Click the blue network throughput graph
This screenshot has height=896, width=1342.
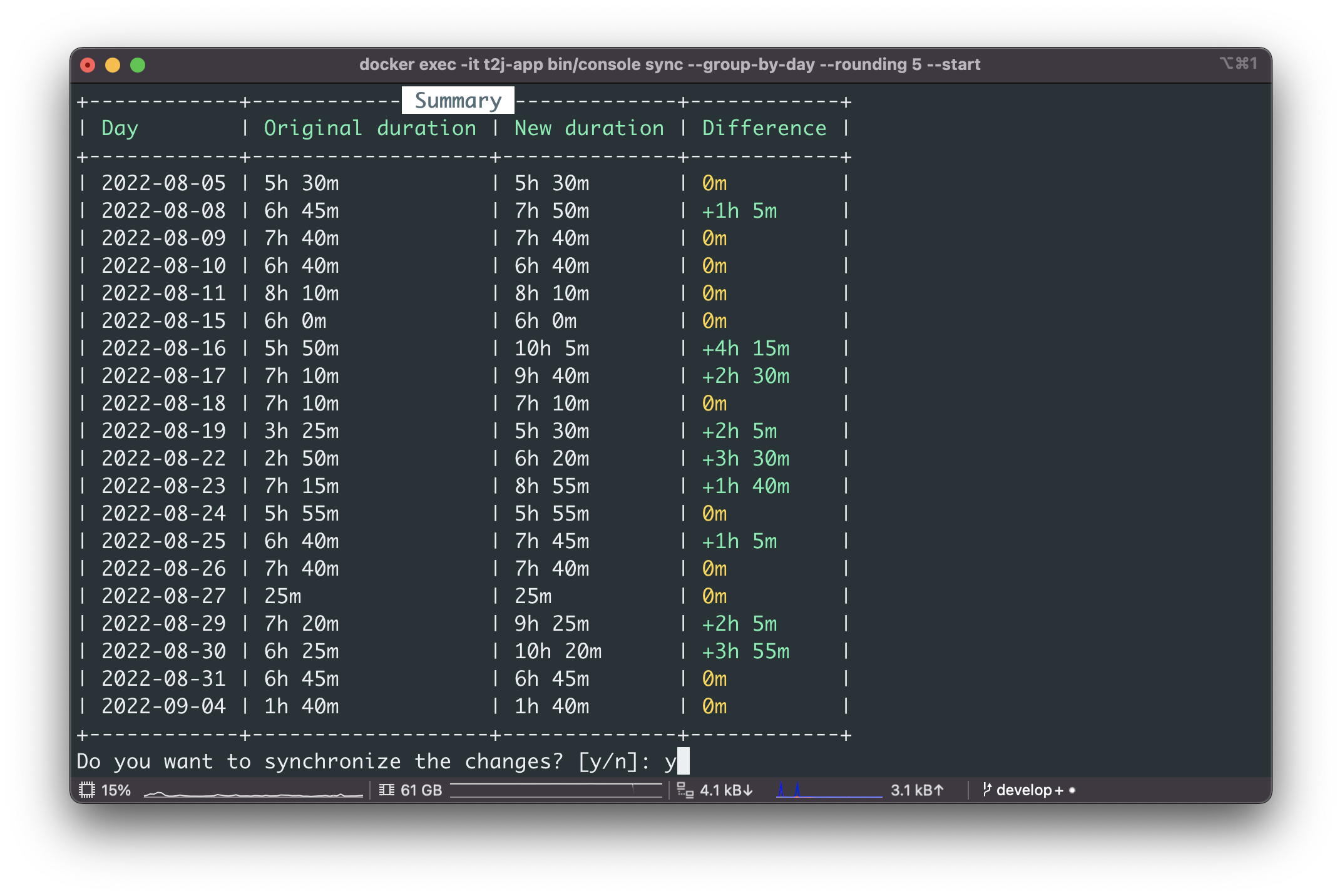click(x=829, y=792)
